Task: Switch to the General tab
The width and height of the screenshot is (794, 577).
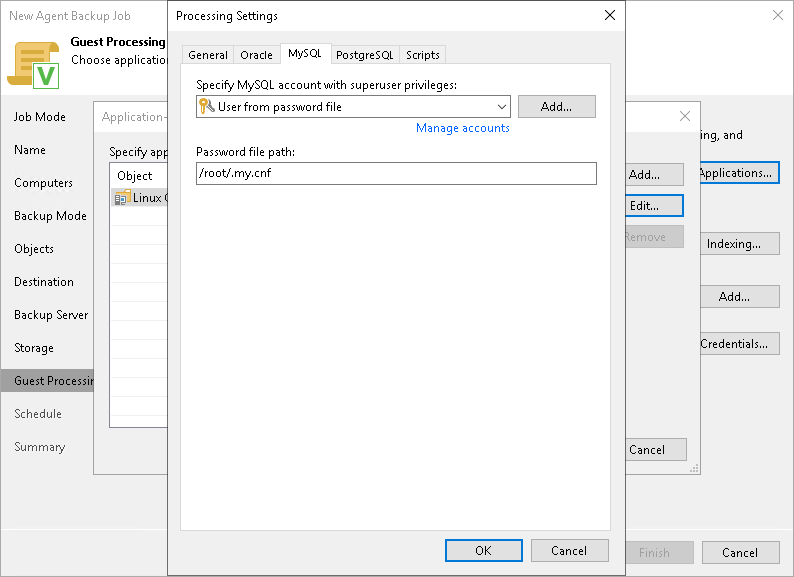Action: click(x=208, y=55)
